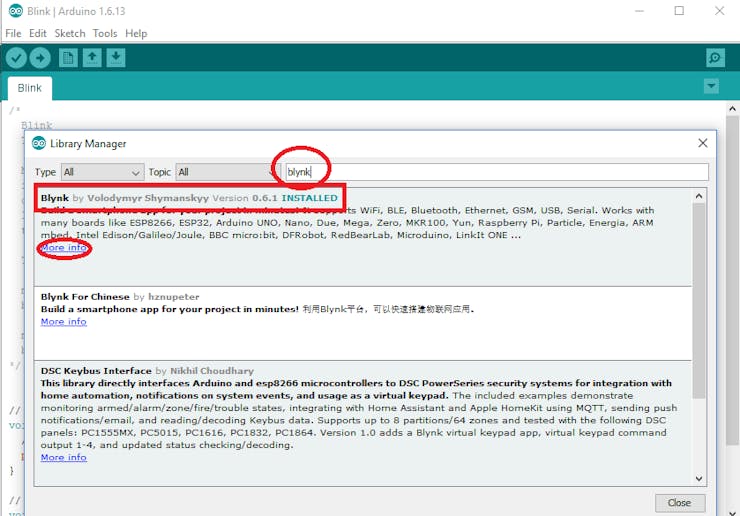This screenshot has width=740, height=516.
Task: Open the Type filter dropdown
Action: [102, 172]
